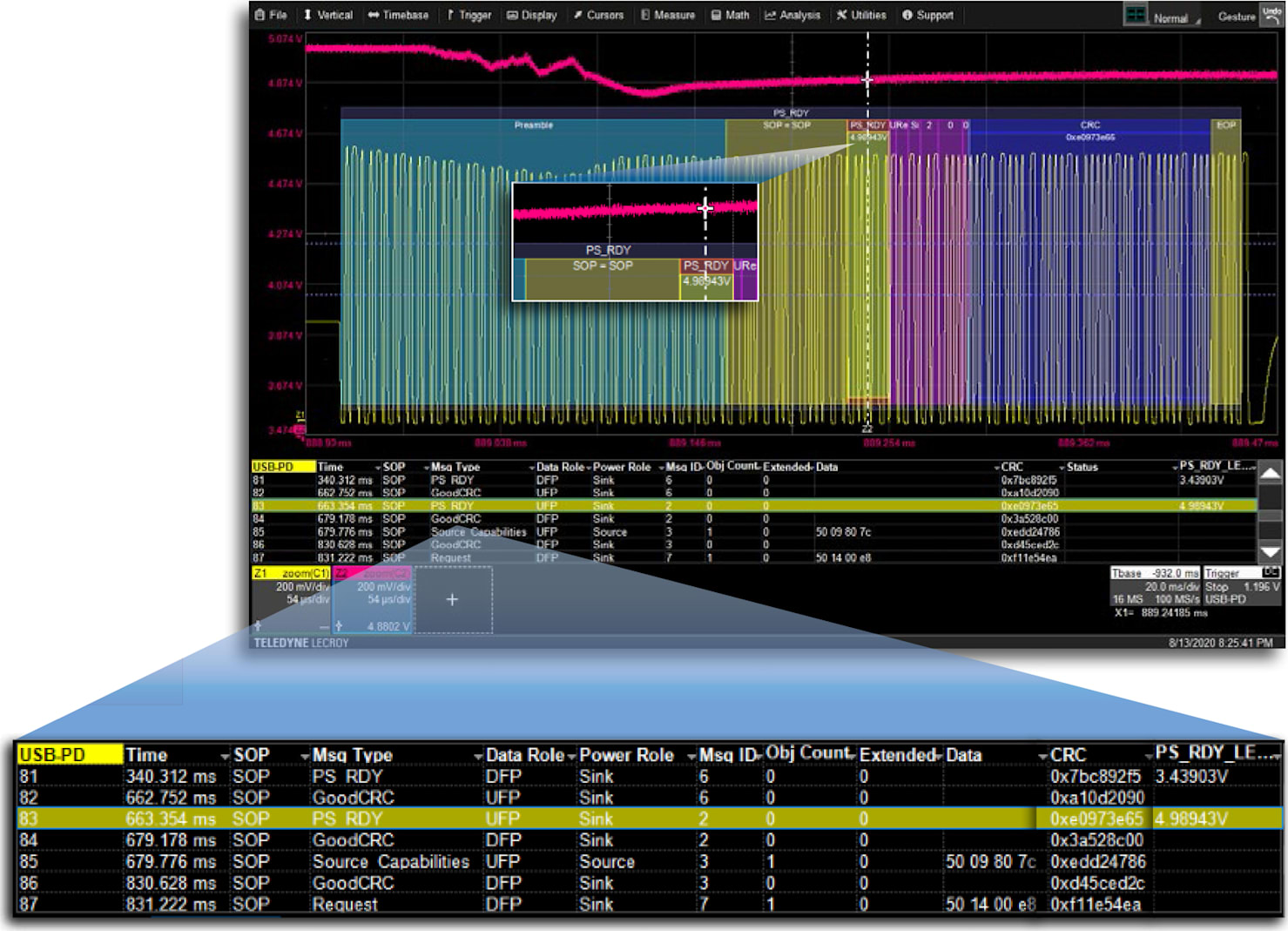Click the plus icon to add a new trace
Screen dimensions: 1288x931
coord(452,599)
